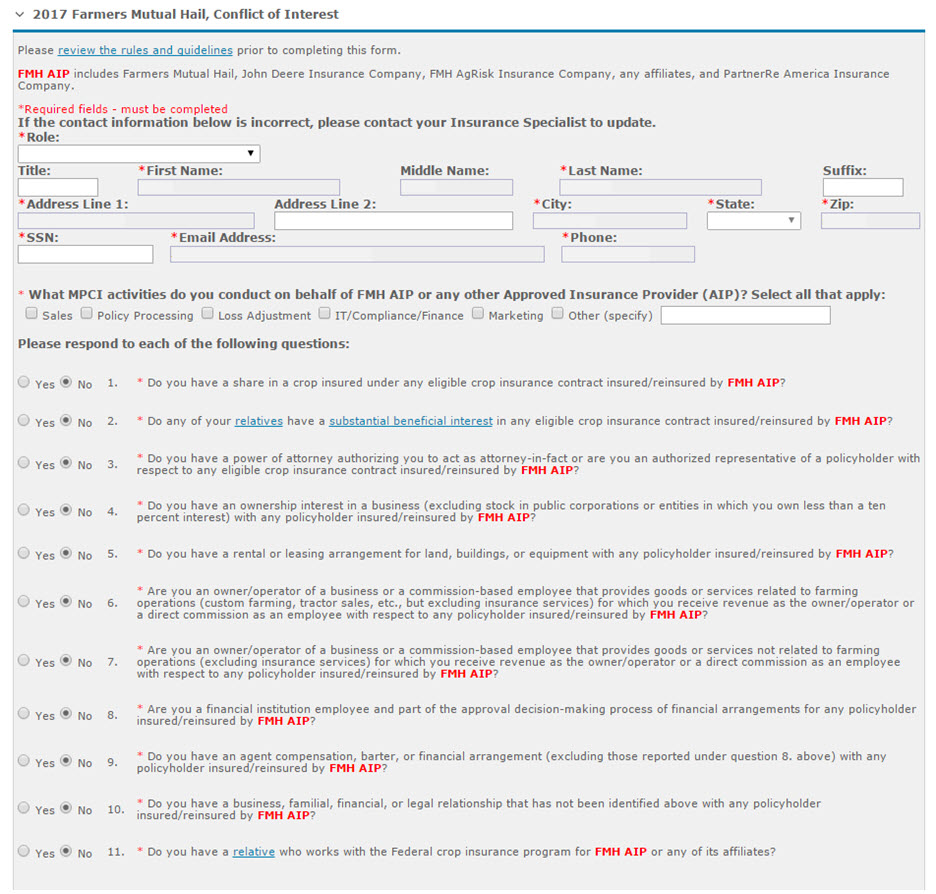Click the relatives link in question 2

pyautogui.click(x=259, y=421)
